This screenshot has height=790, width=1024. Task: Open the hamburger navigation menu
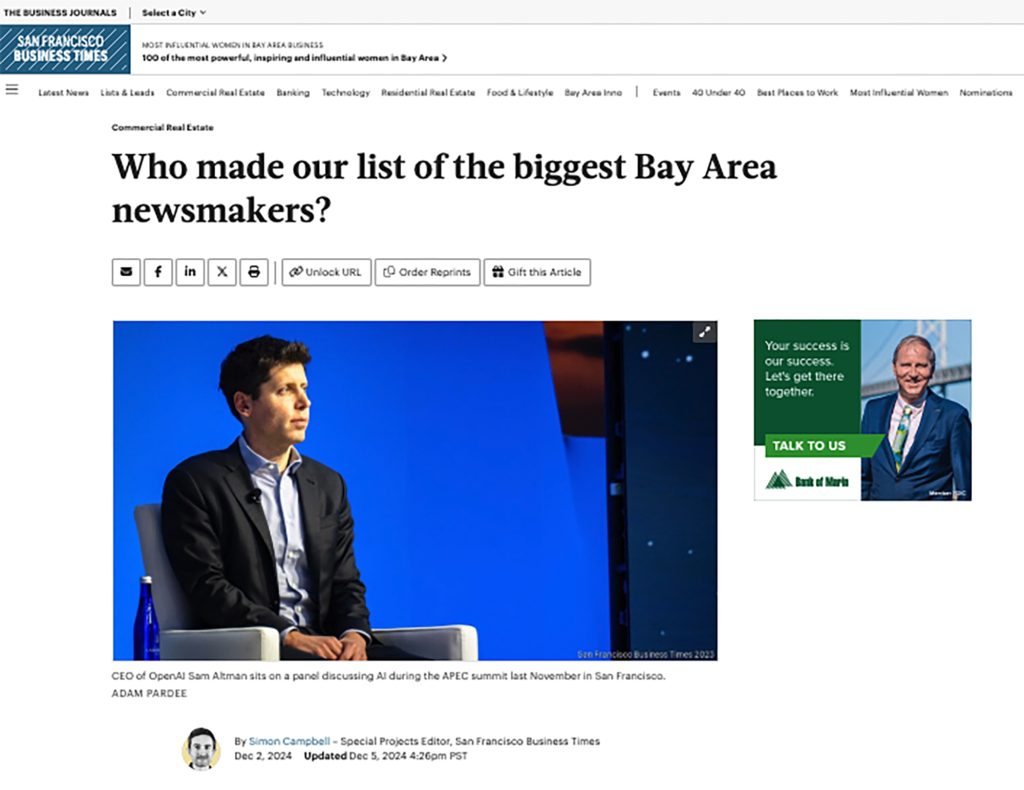click(x=12, y=89)
